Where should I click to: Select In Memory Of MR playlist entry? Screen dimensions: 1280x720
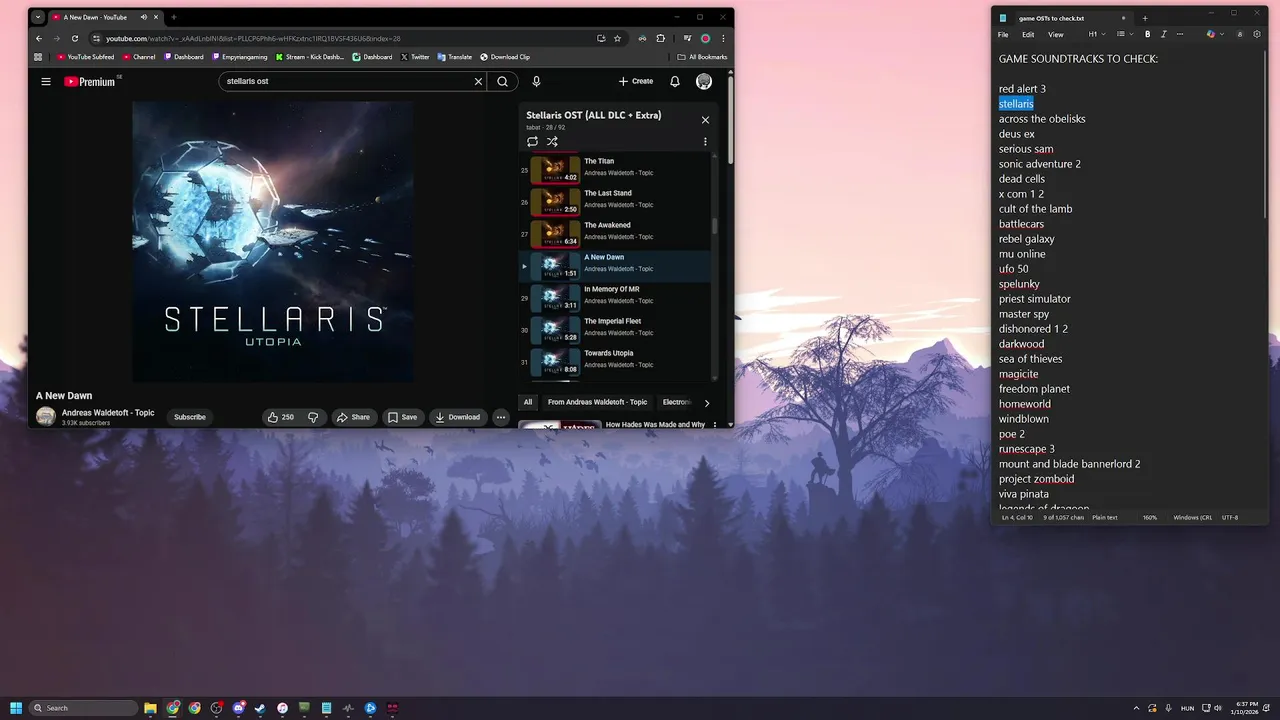pos(615,297)
